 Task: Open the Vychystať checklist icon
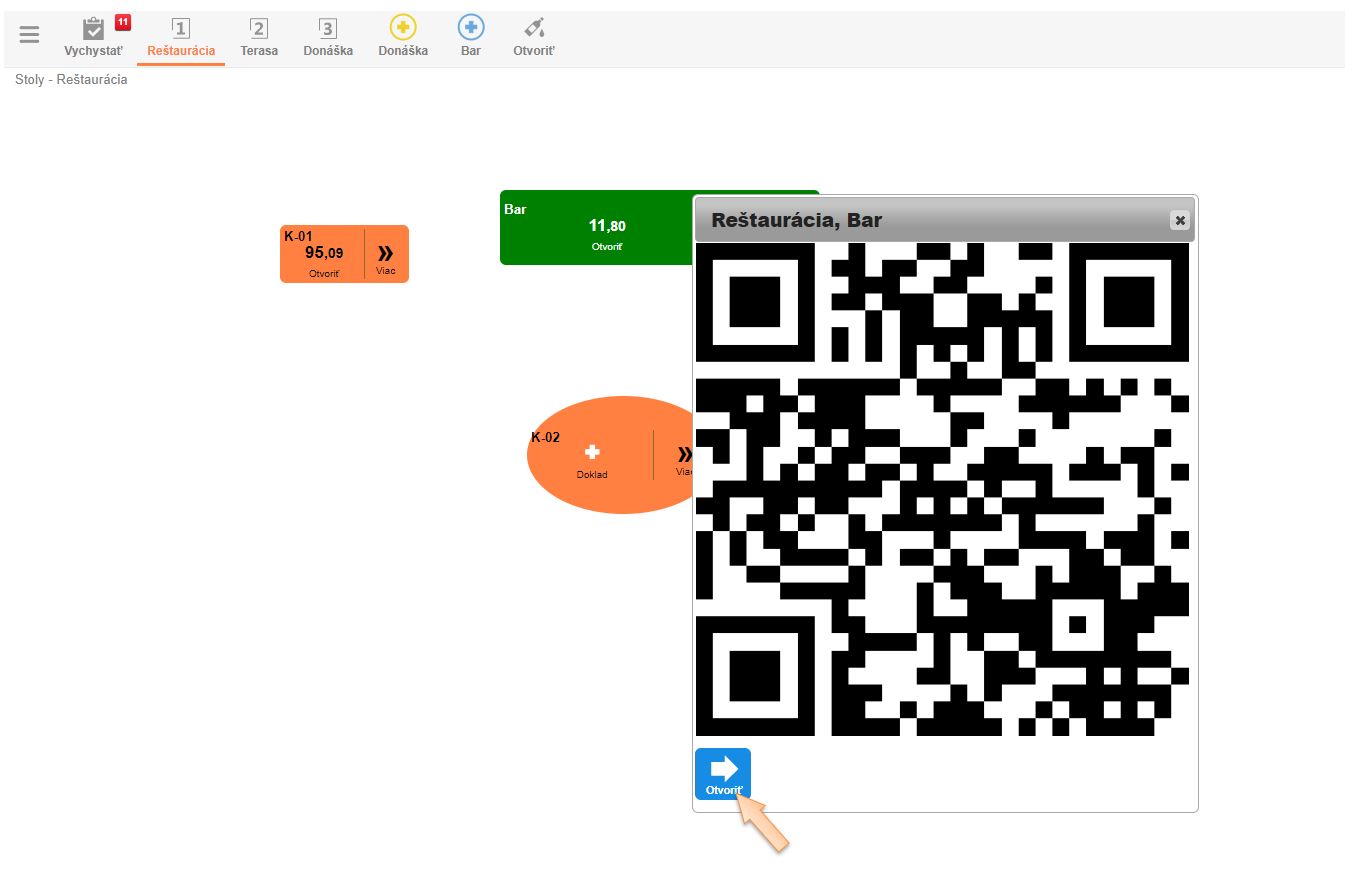[93, 30]
